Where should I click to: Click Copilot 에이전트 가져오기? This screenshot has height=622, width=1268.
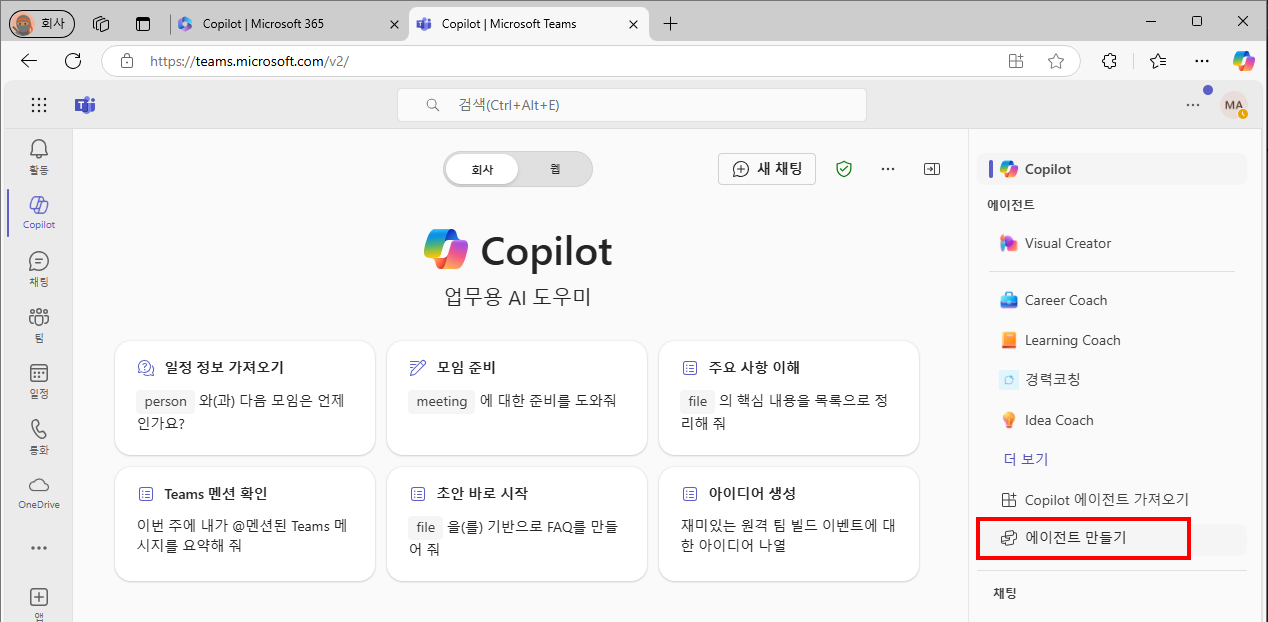(x=1112, y=499)
